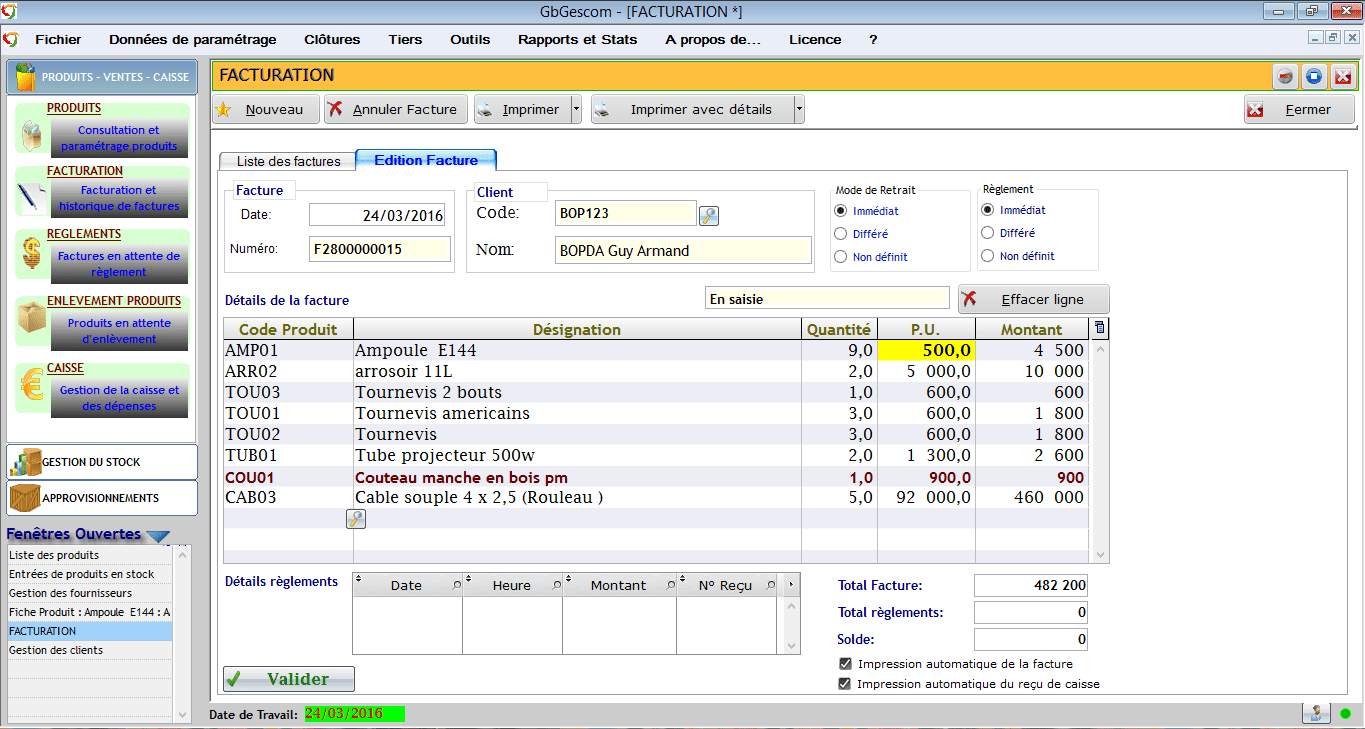Click the invoice grid column settings icon
This screenshot has width=1365, height=729.
tap(1100, 328)
